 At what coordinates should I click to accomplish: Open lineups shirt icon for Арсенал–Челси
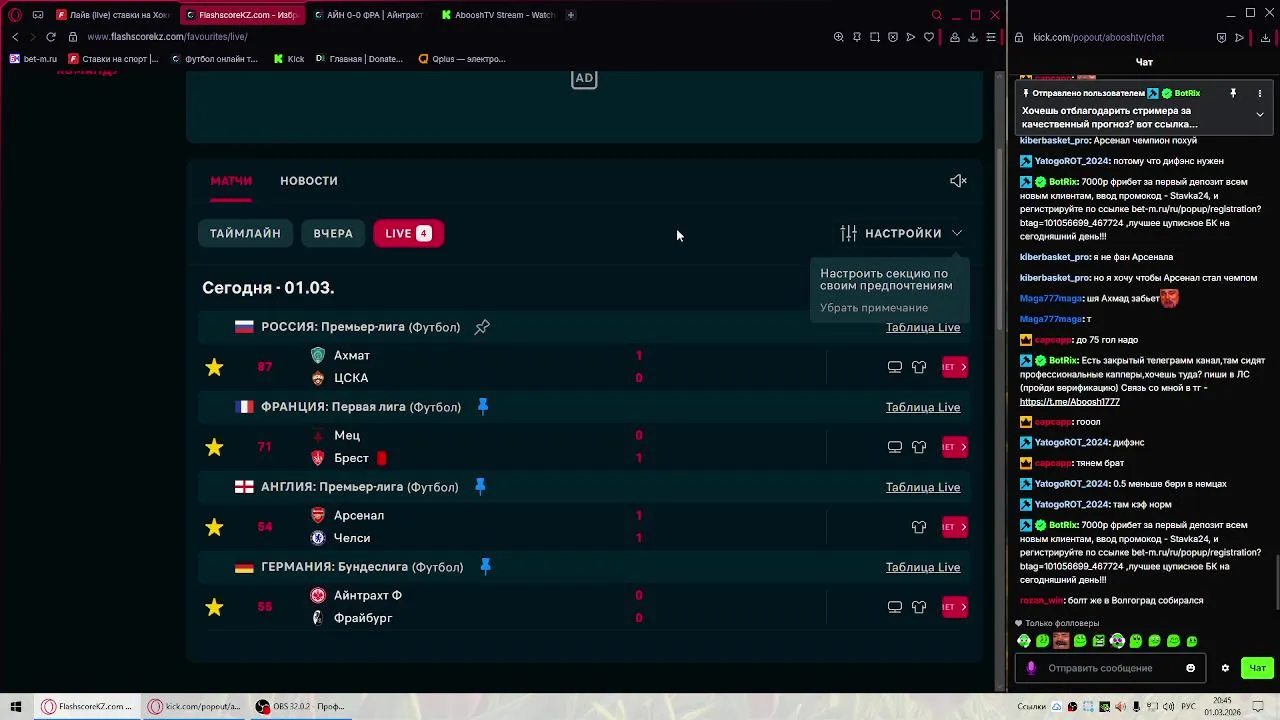(919, 527)
